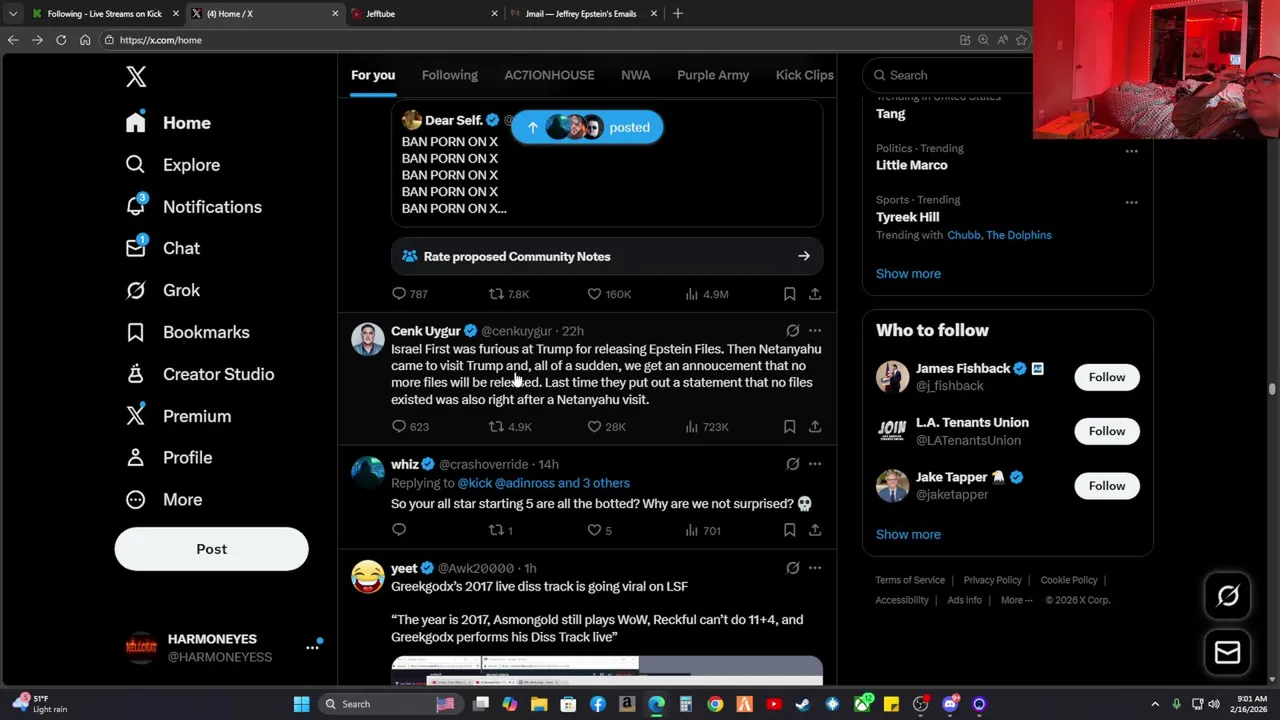Open more options on yeet post
The image size is (1280, 720).
pos(815,568)
